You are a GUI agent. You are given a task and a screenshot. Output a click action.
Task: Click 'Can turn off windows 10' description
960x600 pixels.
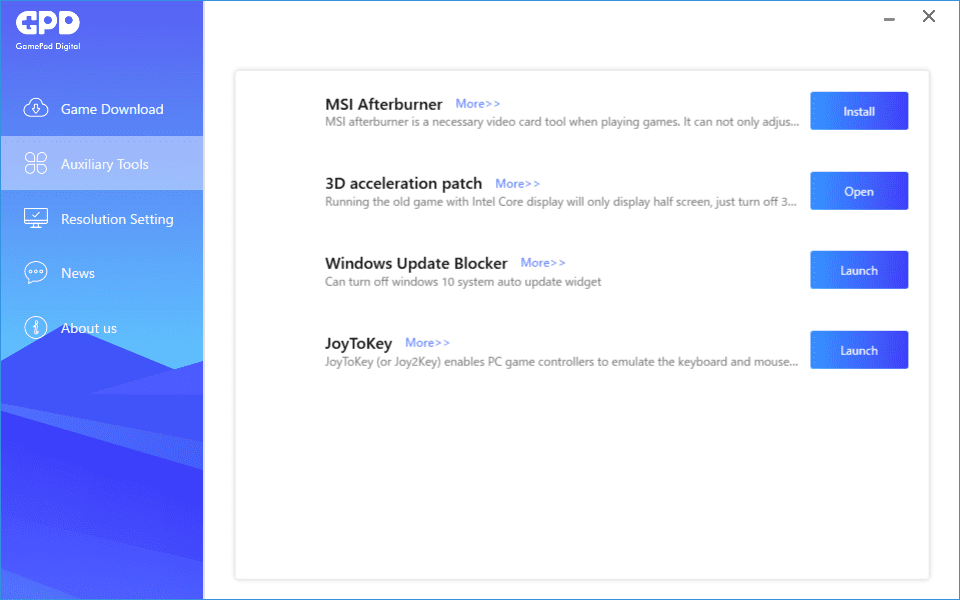pos(463,282)
